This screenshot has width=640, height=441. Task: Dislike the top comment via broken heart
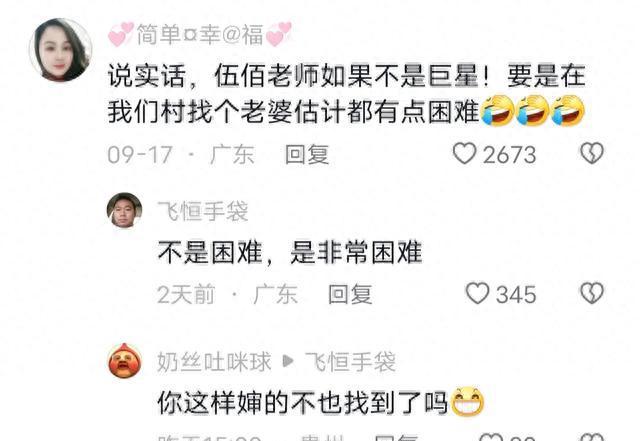592,153
